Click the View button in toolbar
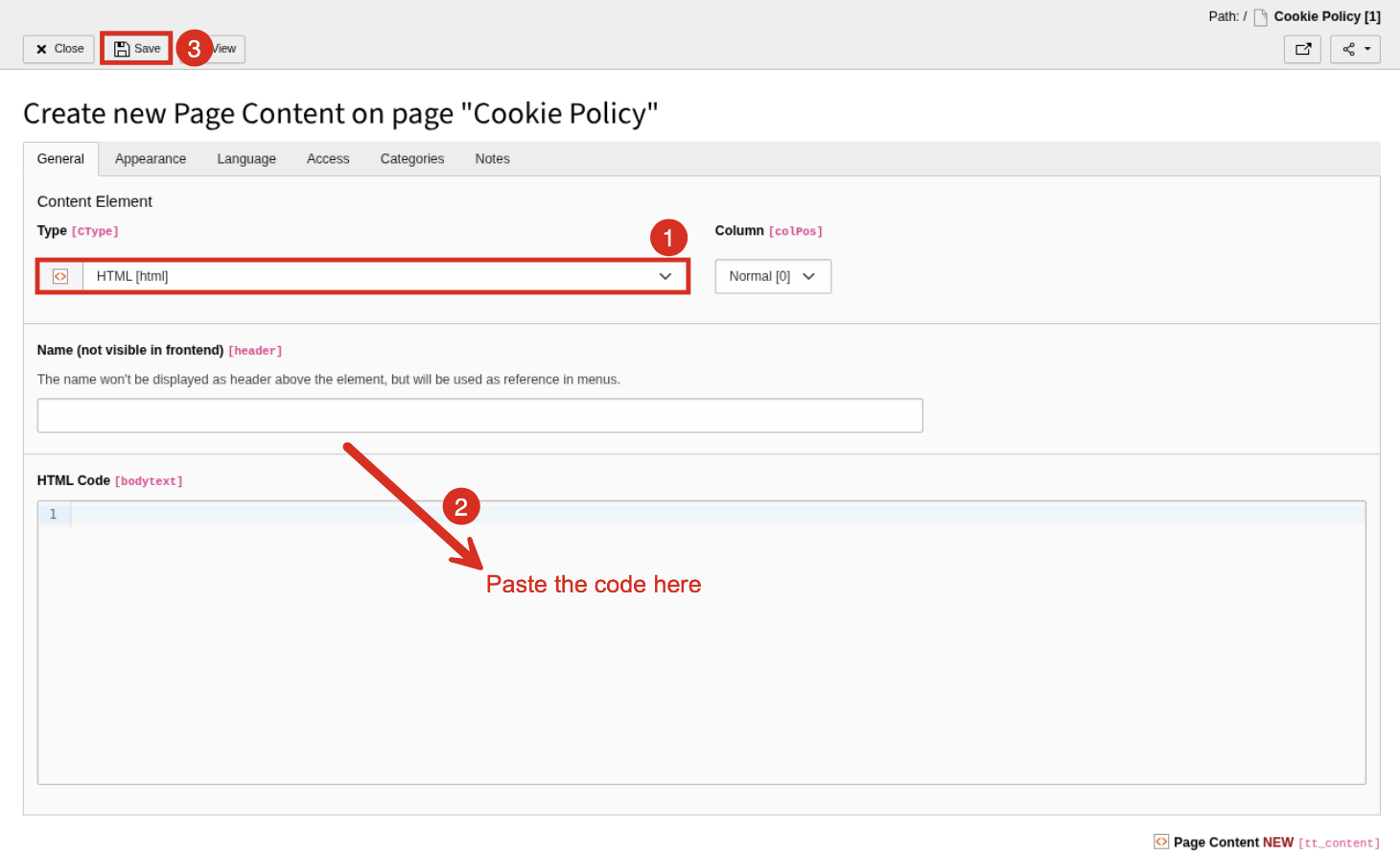The width and height of the screenshot is (1400, 857). tap(226, 49)
